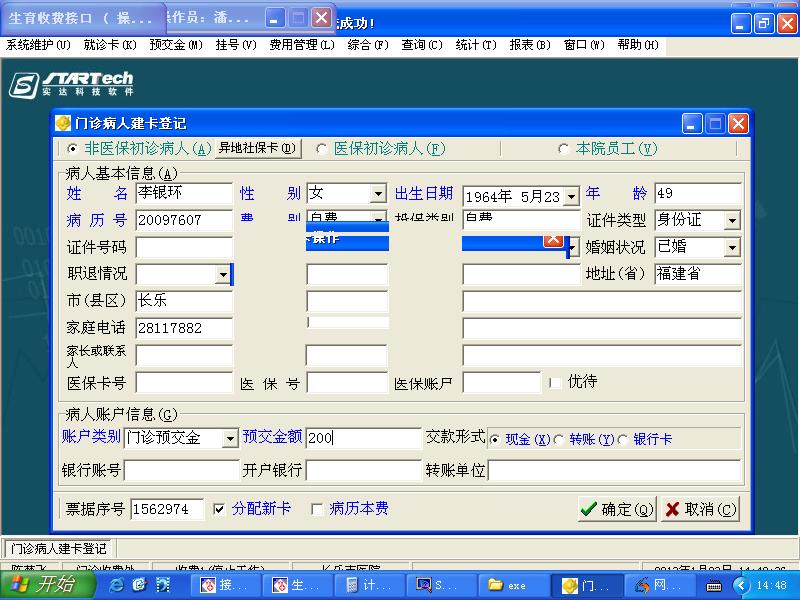Open the 费用管理 menu

pyautogui.click(x=302, y=45)
